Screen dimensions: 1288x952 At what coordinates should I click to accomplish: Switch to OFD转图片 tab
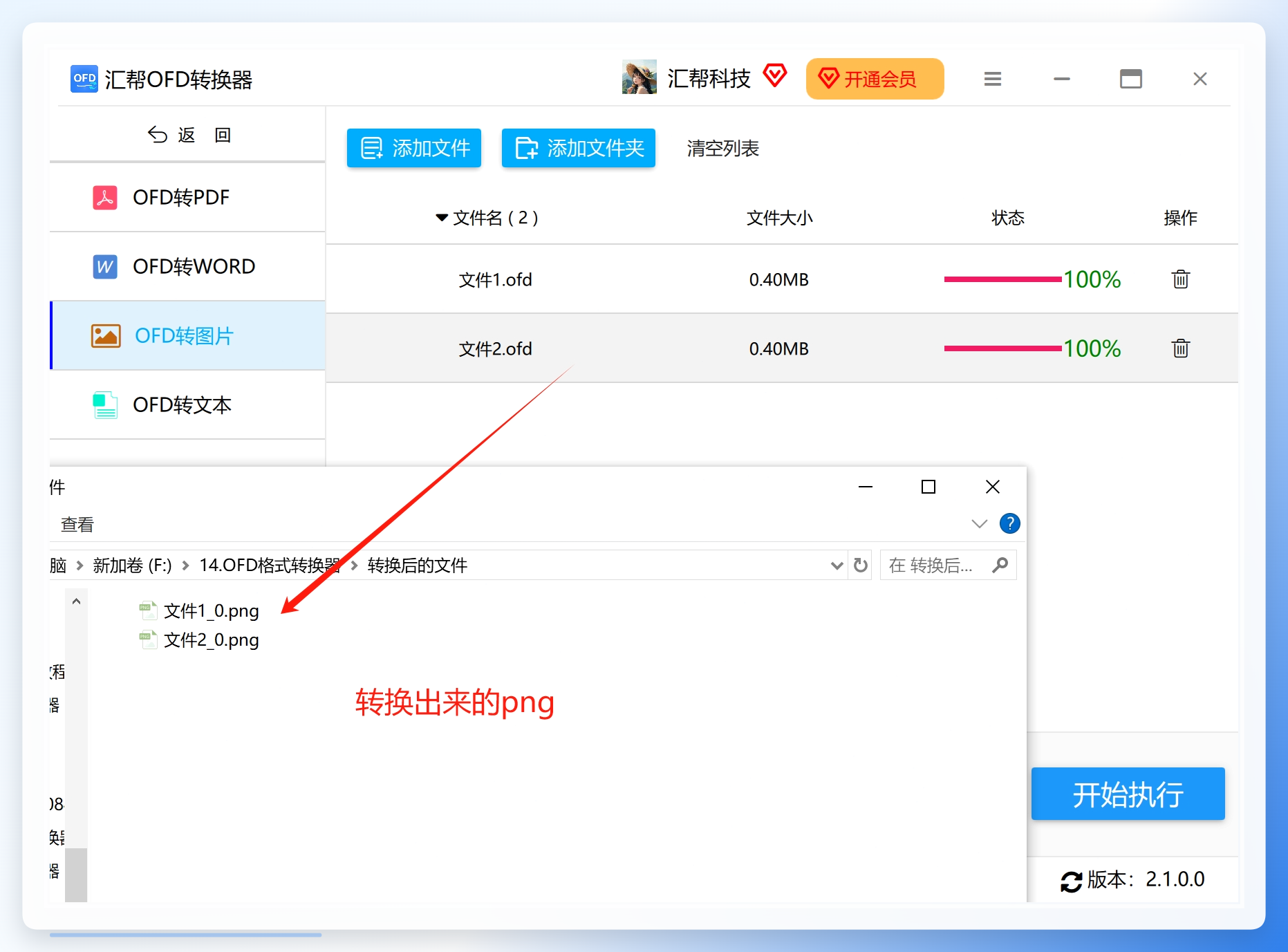pos(188,335)
